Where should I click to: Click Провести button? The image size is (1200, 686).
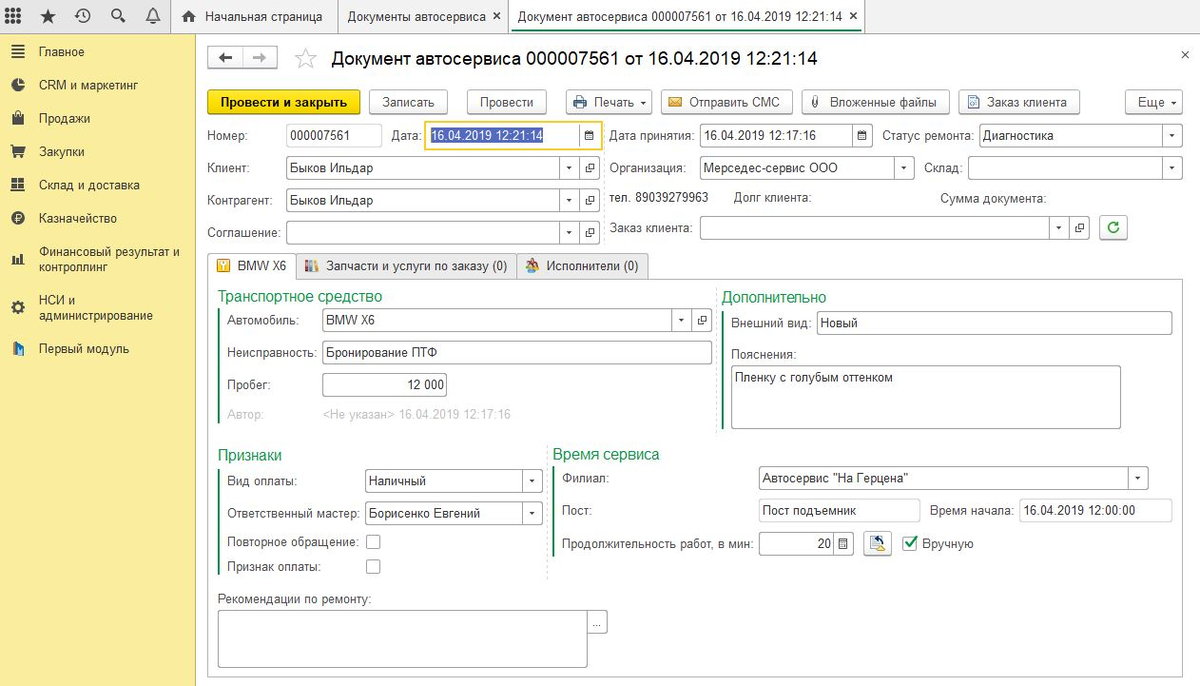pyautogui.click(x=506, y=102)
